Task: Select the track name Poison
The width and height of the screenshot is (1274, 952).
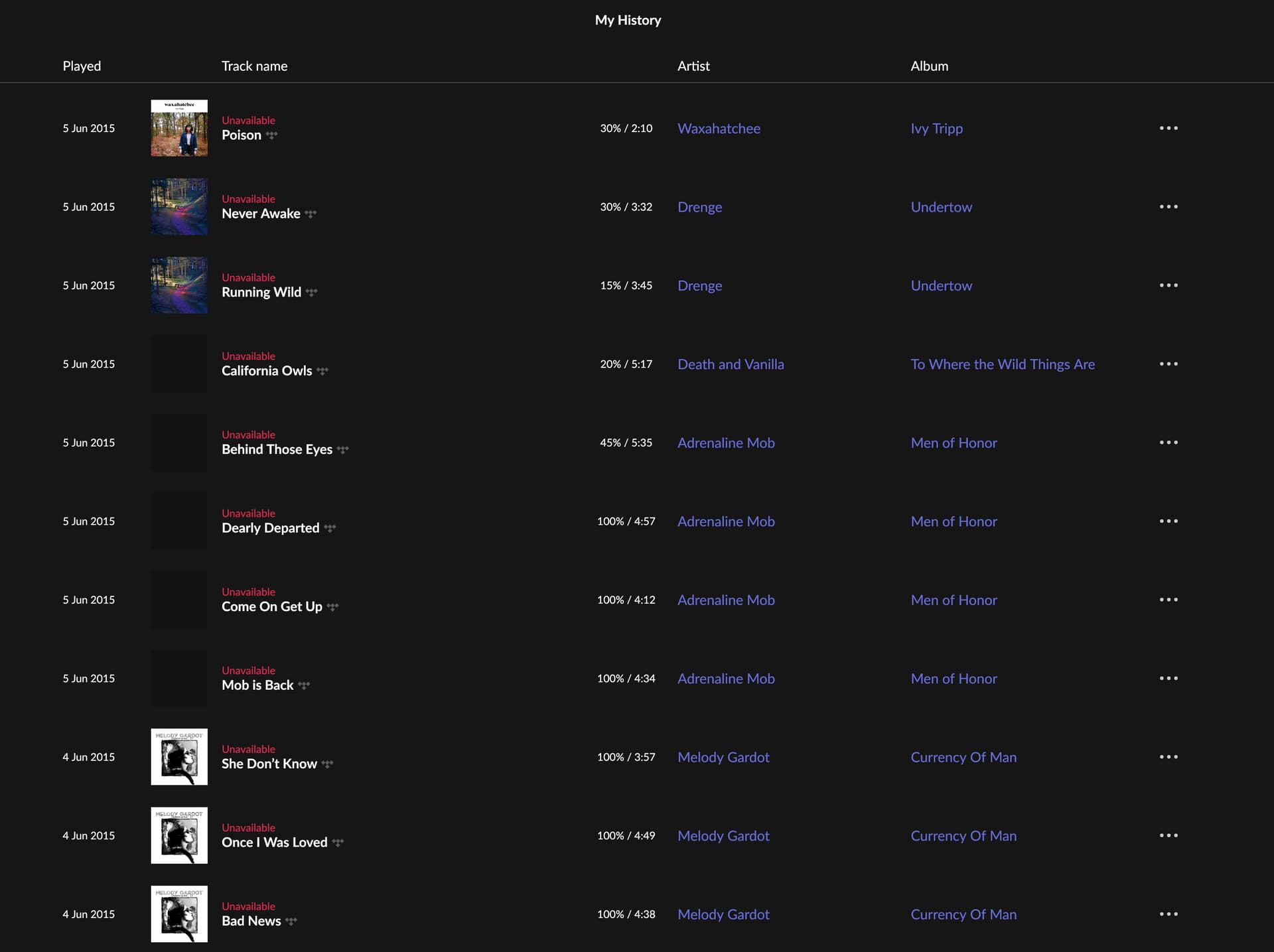Action: pos(242,135)
